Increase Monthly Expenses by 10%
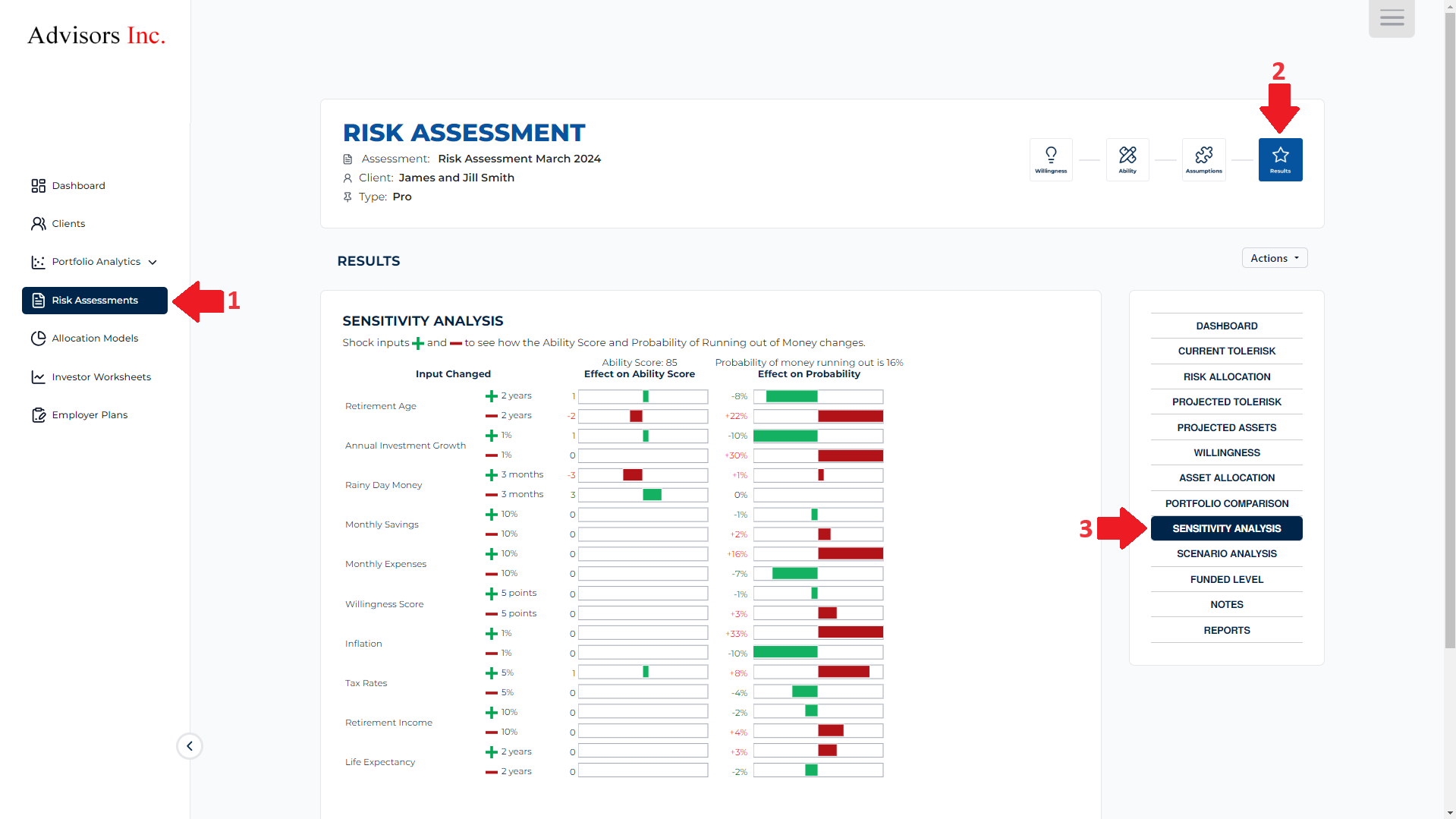Viewport: 1456px width, 819px height. [492, 554]
